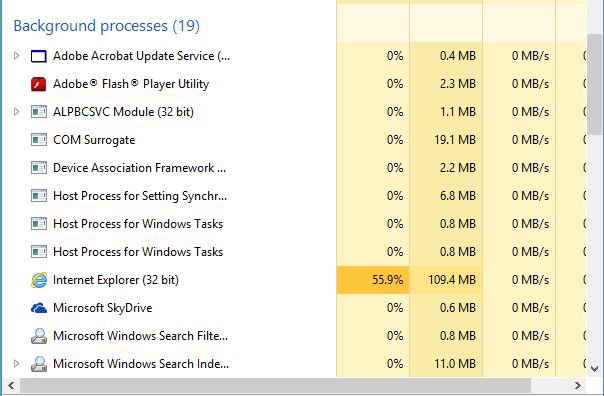604x396 pixels.
Task: Select the Microsoft SkyDrive cloud icon
Action: (x=39, y=308)
